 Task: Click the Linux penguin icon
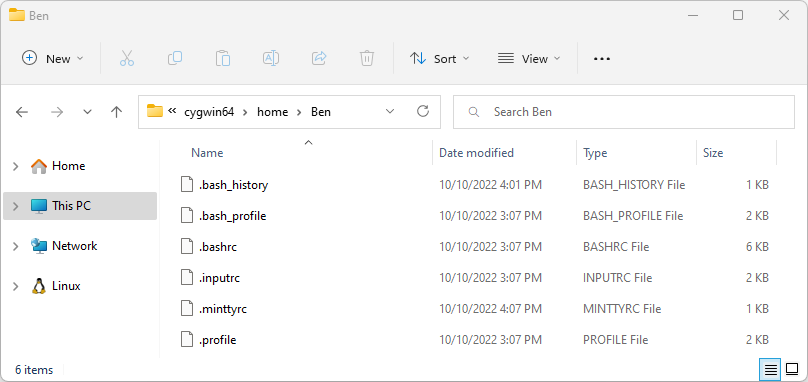(x=39, y=286)
